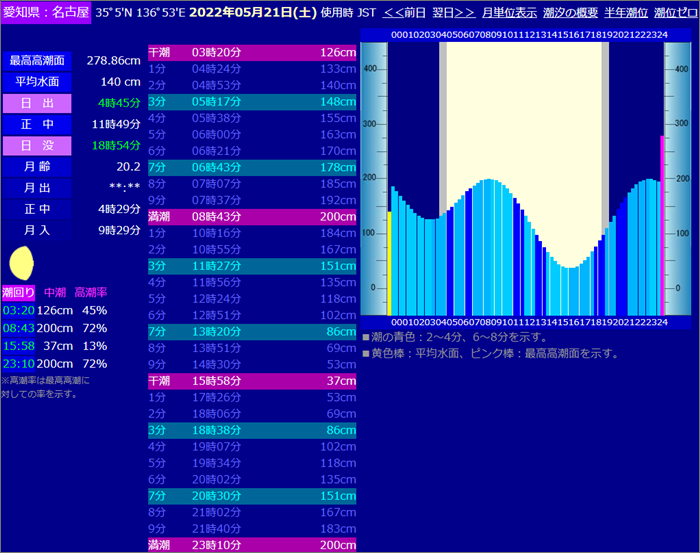The image size is (700, 553).
Task: Select the 3分 05時17分 148cm row
Action: tap(252, 102)
